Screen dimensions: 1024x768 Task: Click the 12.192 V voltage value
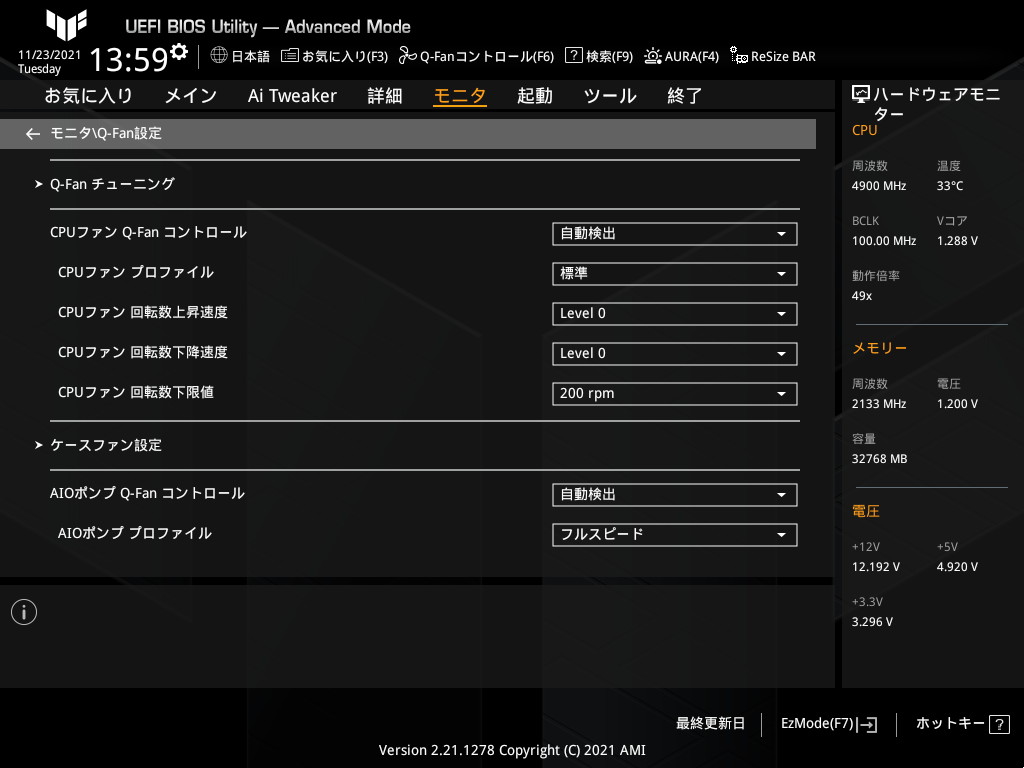pyautogui.click(x=876, y=567)
